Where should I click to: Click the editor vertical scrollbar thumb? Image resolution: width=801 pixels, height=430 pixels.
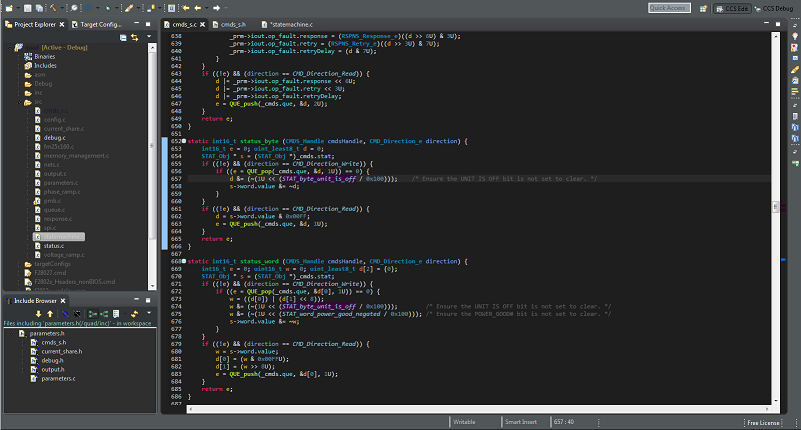(775, 207)
